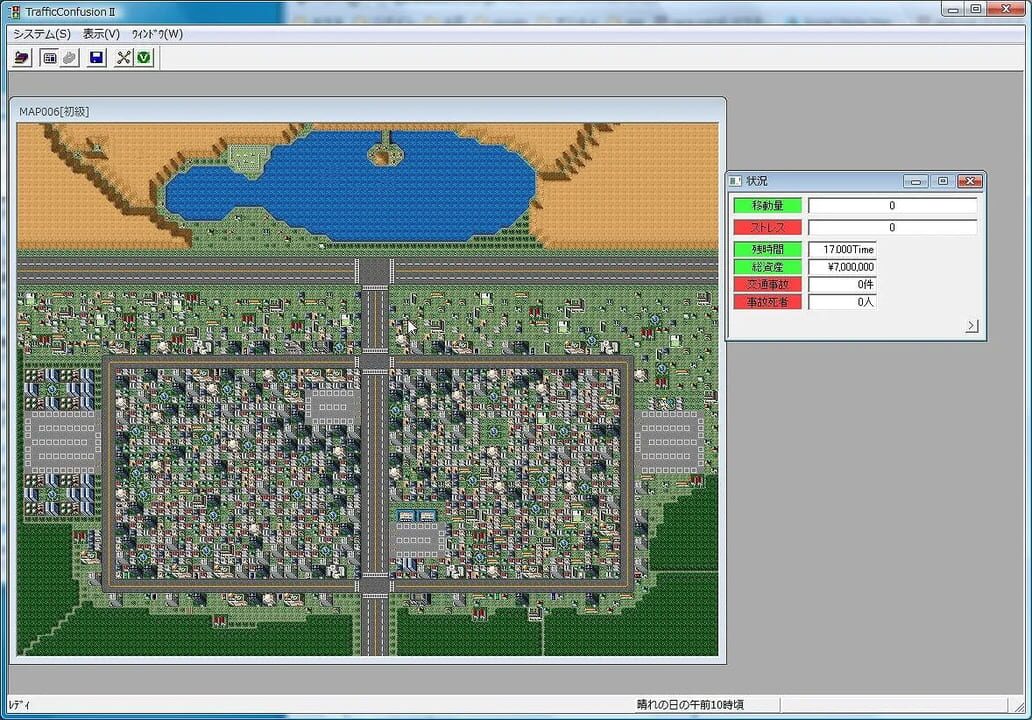Click the green V checkmark toolbar icon
1032x720 pixels.
tap(143, 57)
